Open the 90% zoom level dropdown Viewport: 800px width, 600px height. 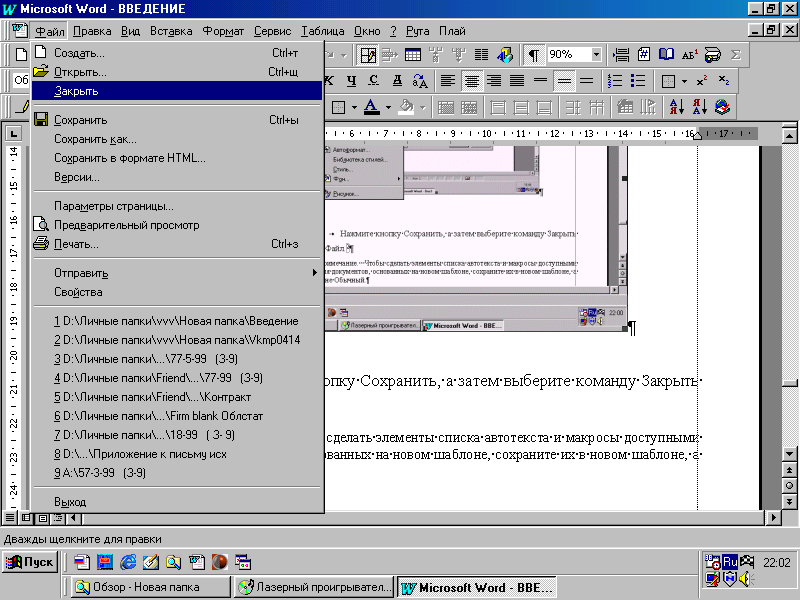597,55
